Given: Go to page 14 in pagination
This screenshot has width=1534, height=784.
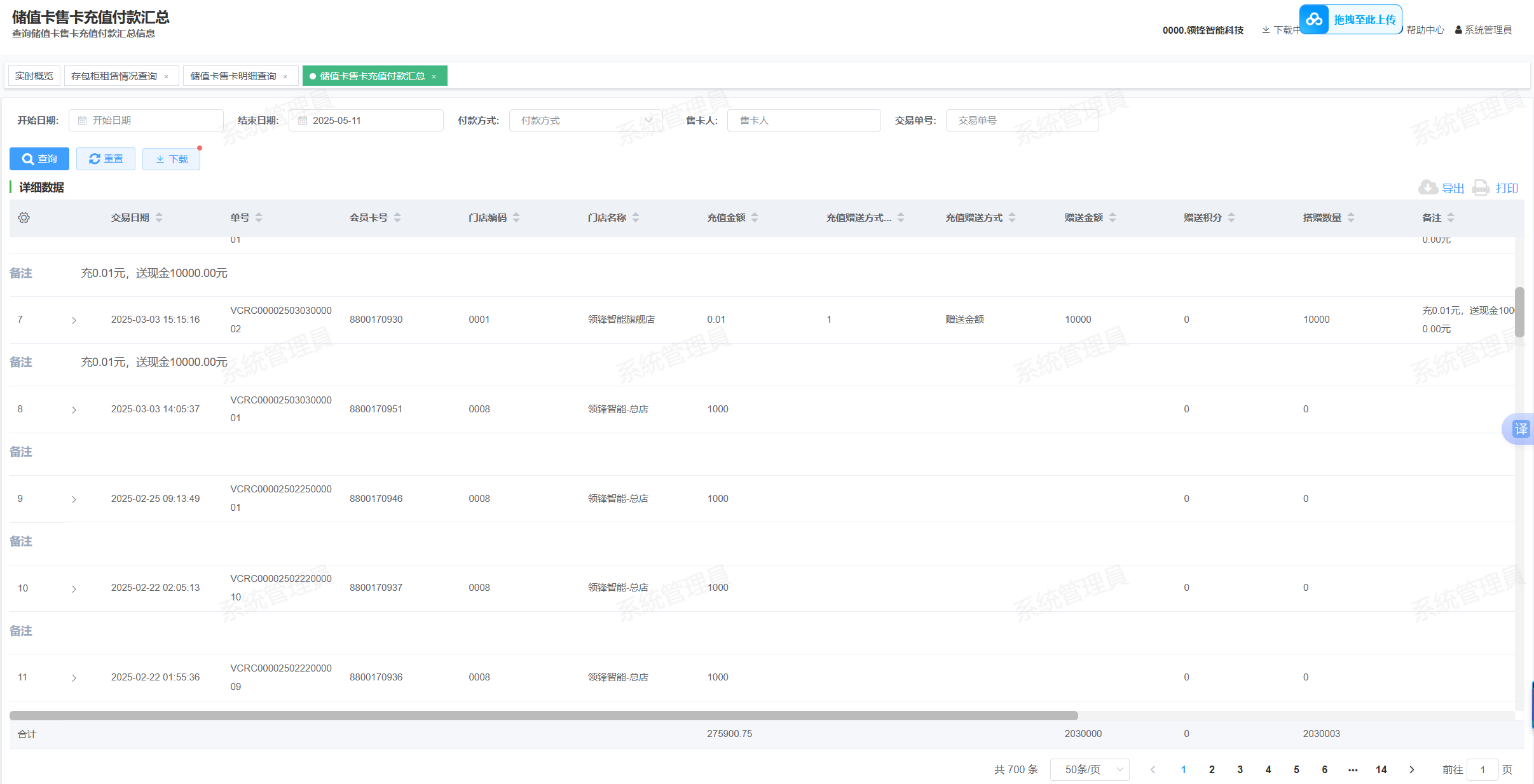Looking at the screenshot, I should click(x=1381, y=769).
